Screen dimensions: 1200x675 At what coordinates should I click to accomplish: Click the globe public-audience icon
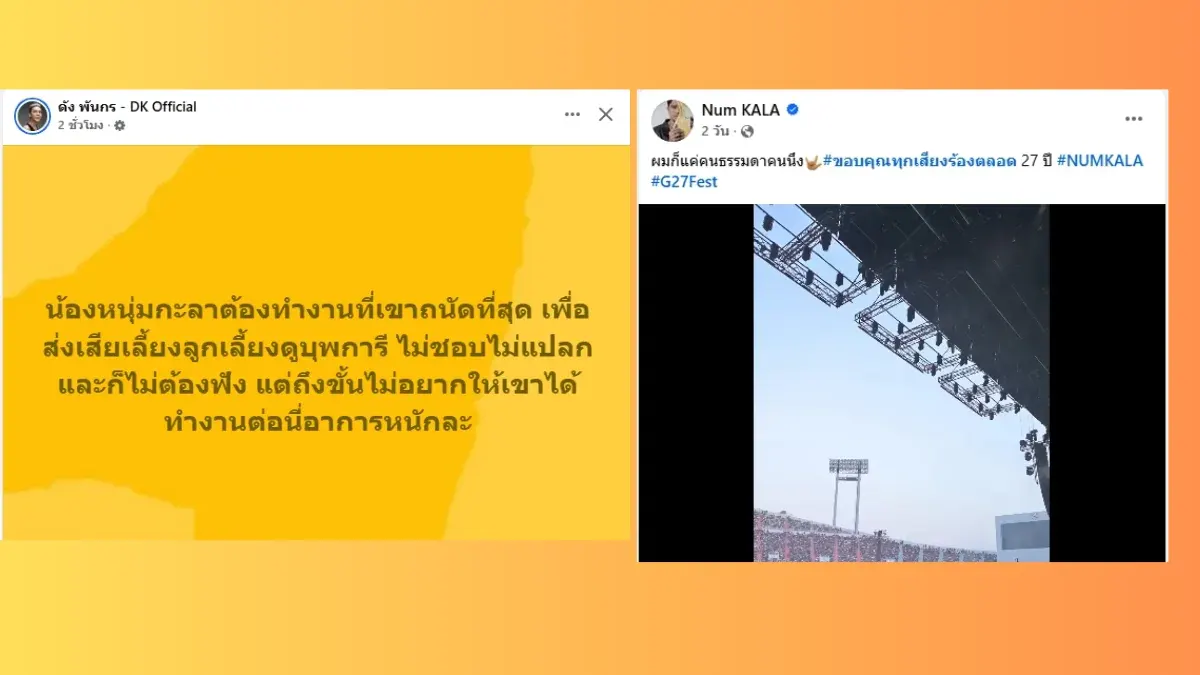pos(747,131)
